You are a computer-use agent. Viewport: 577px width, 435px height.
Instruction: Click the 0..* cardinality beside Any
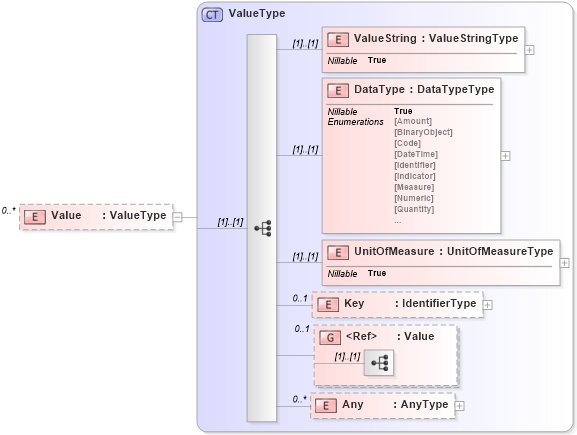click(x=300, y=399)
